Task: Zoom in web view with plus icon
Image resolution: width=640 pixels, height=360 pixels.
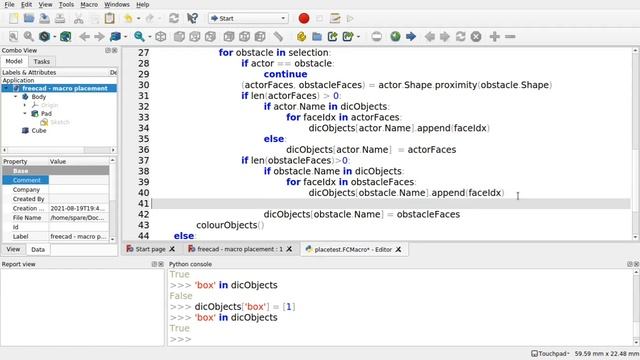Action: 495,36
